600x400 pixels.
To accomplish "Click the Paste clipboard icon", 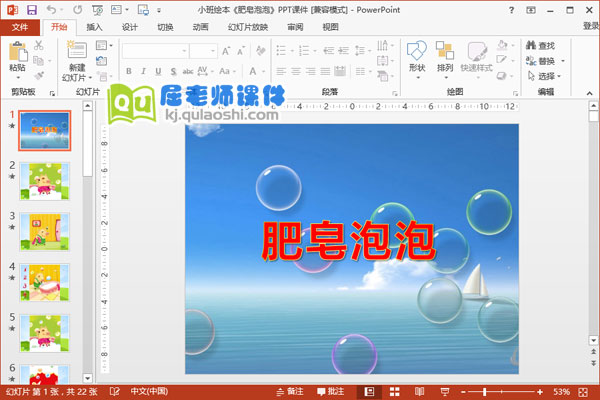I will (x=18, y=52).
